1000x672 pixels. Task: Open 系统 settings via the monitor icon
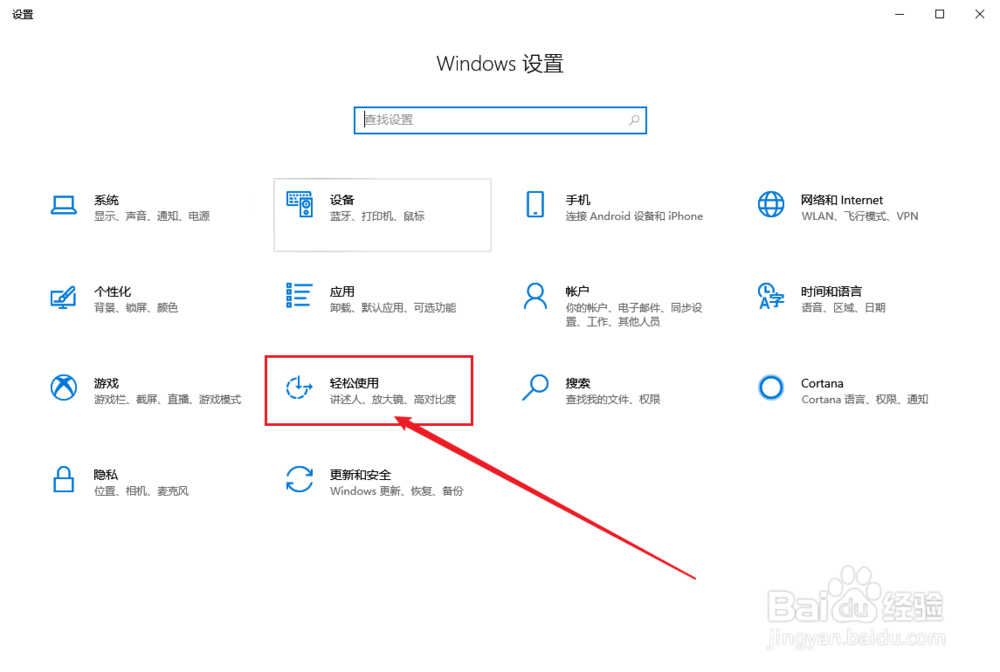(x=63, y=204)
